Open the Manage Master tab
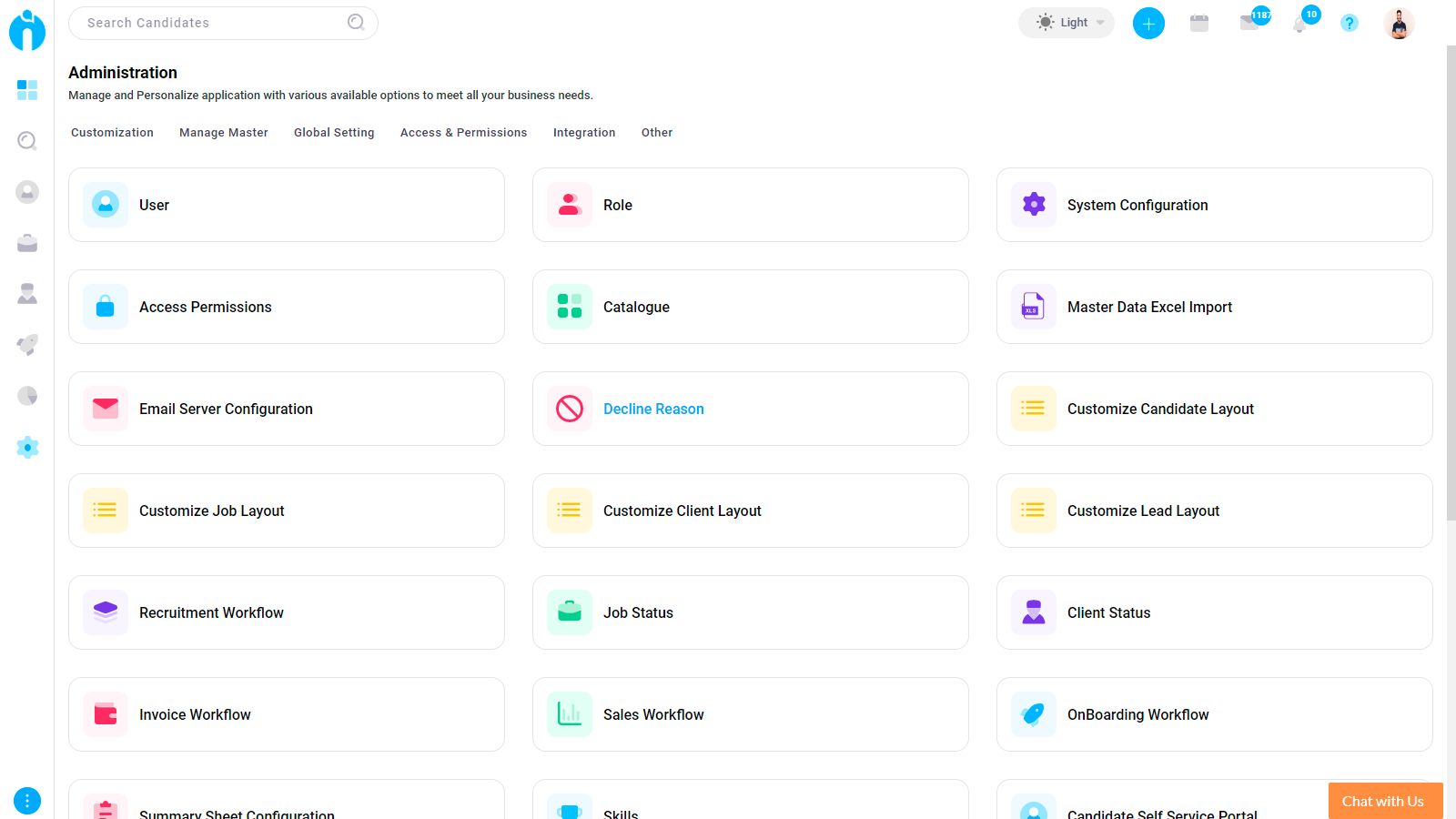 (x=223, y=133)
